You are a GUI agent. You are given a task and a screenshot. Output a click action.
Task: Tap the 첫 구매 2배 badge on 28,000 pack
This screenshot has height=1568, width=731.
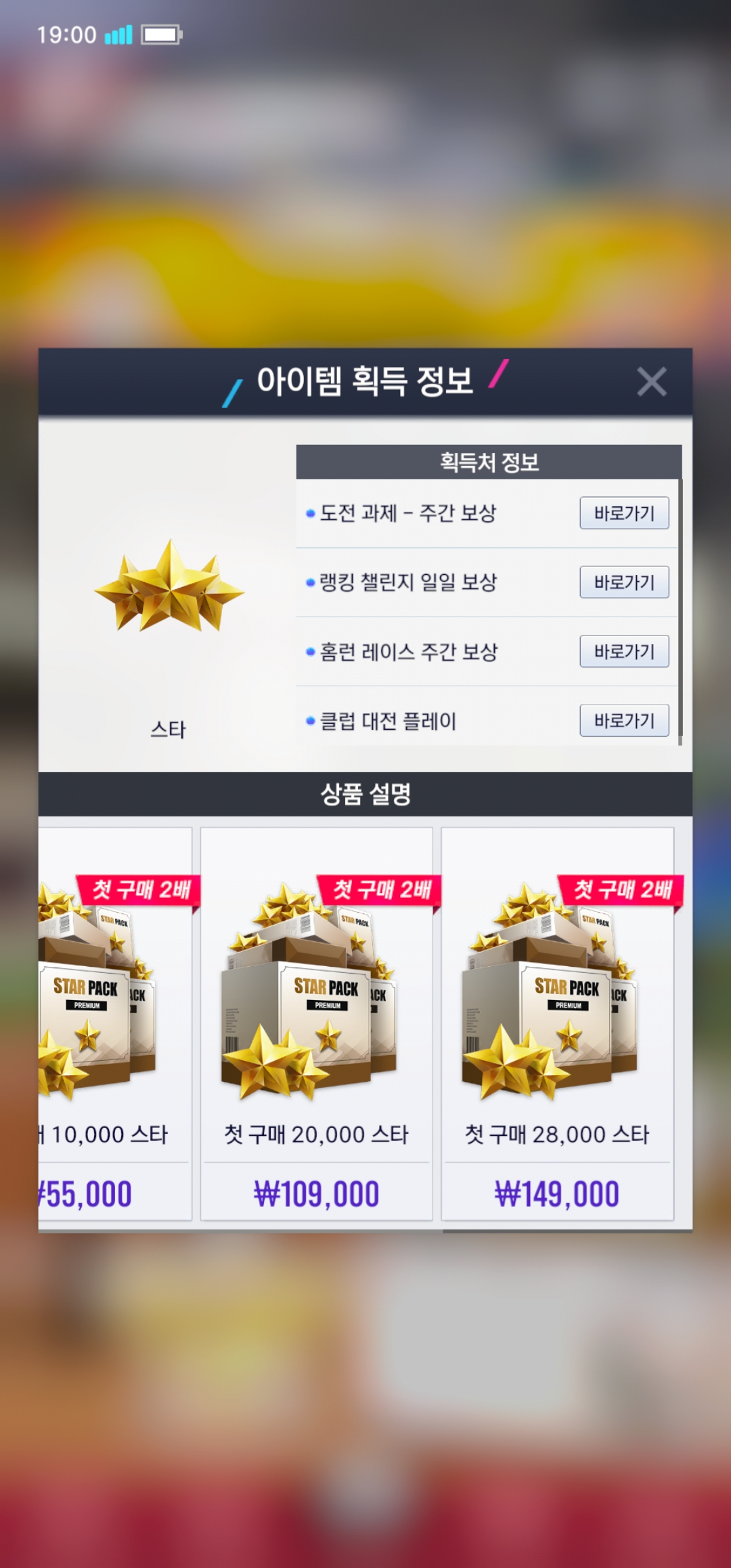(621, 890)
